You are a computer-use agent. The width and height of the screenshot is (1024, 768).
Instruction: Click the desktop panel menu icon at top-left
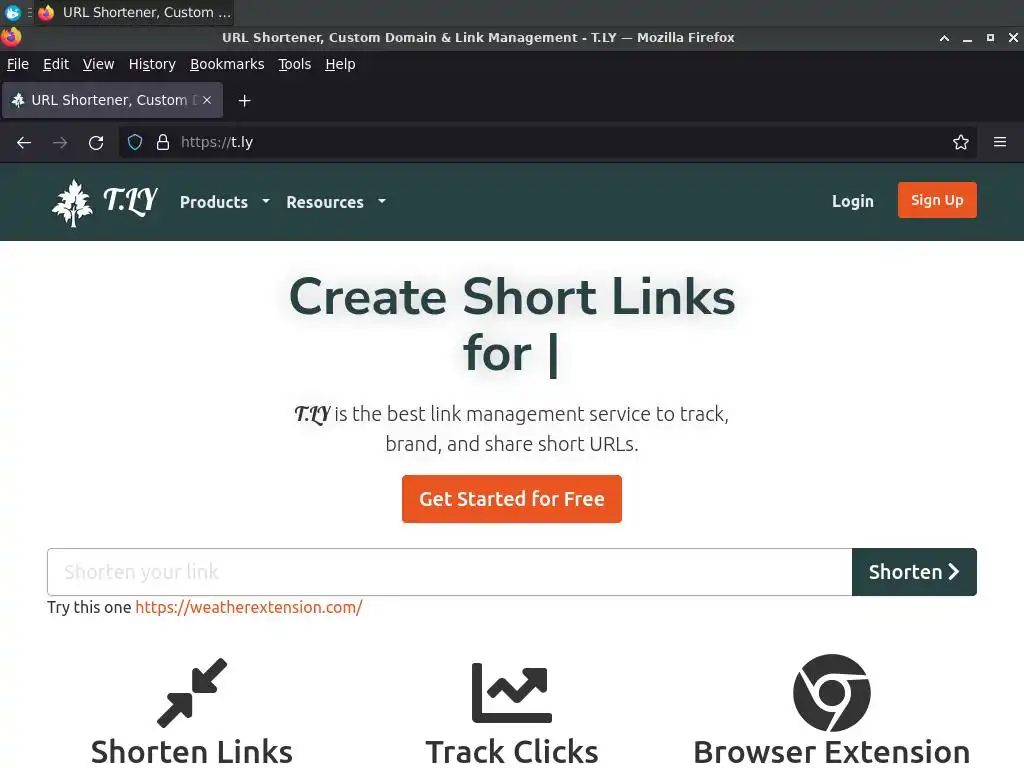coord(12,12)
